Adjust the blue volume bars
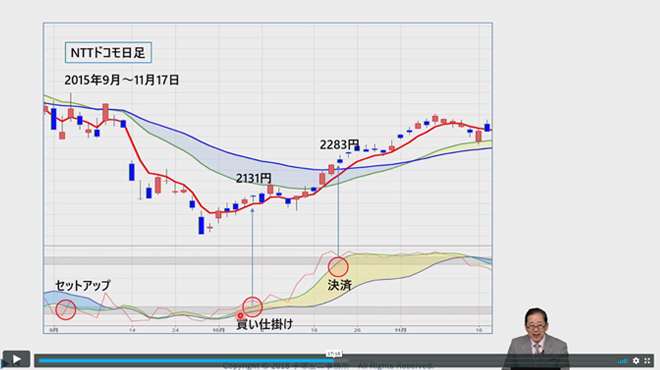The image size is (660, 370). (622, 361)
